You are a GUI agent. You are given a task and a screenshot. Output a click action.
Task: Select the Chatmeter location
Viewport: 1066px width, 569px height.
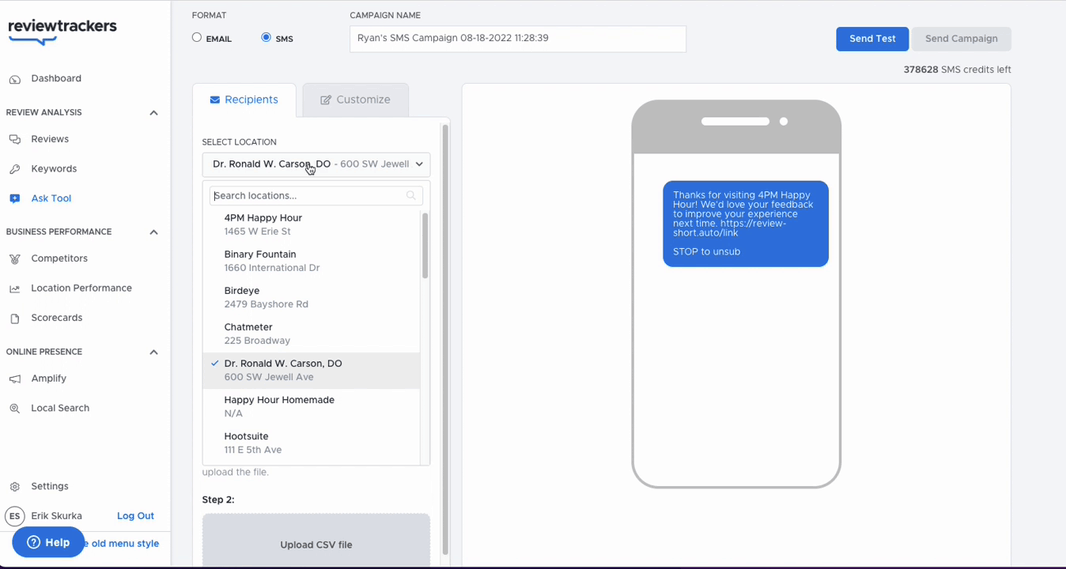tap(311, 334)
